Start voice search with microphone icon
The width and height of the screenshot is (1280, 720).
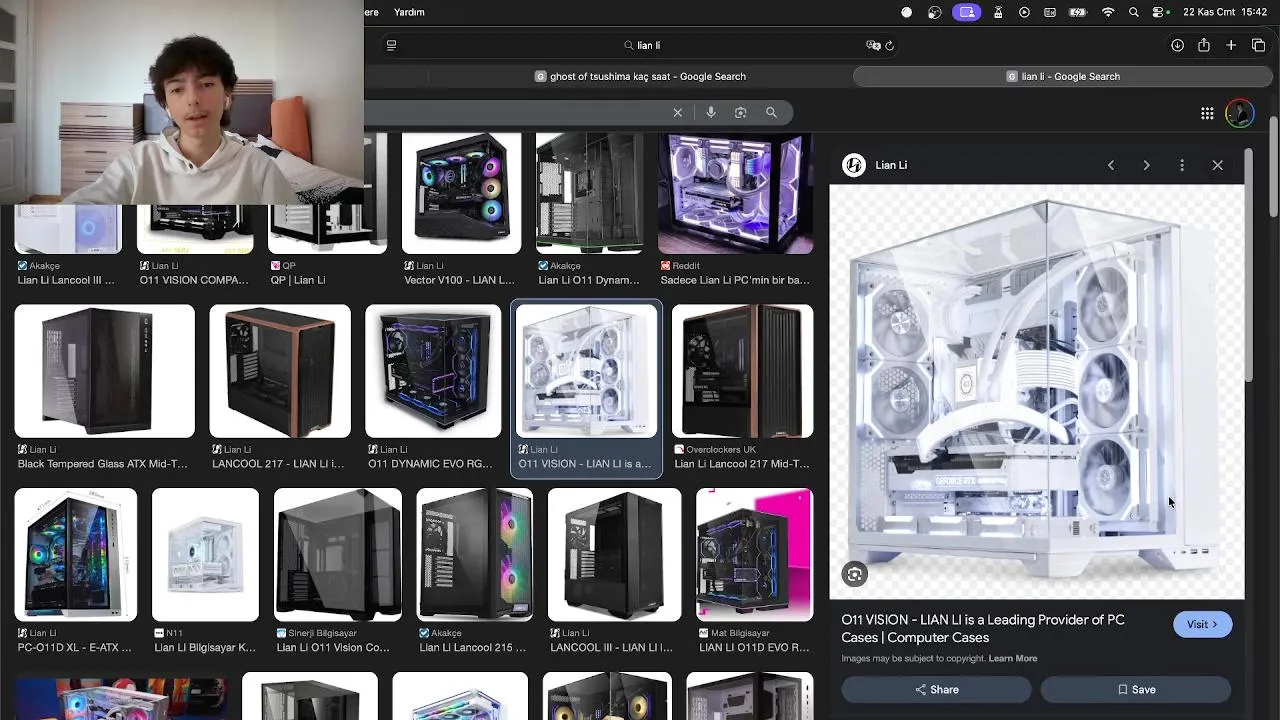pyautogui.click(x=711, y=113)
